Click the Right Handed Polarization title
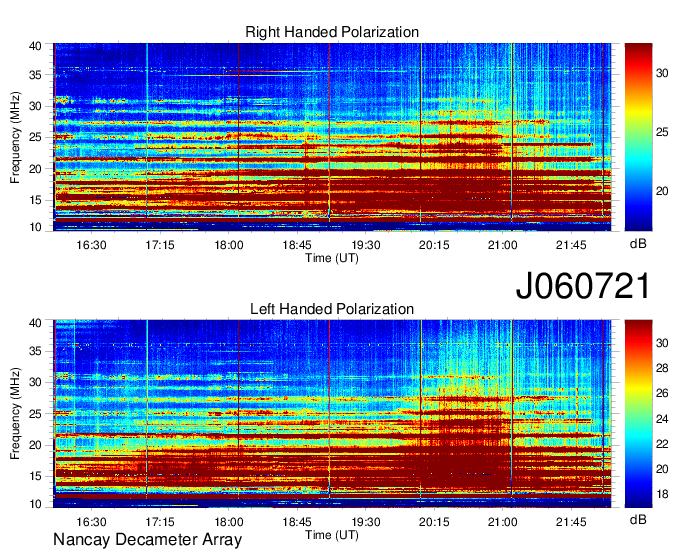The image size is (680, 552). tap(332, 32)
